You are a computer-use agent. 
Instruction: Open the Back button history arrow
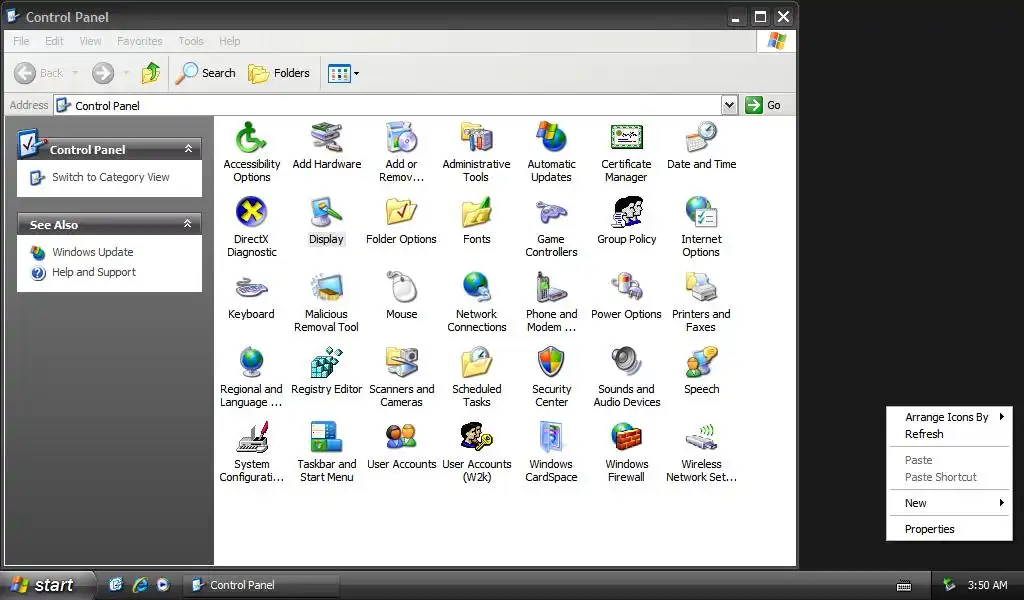[x=74, y=73]
